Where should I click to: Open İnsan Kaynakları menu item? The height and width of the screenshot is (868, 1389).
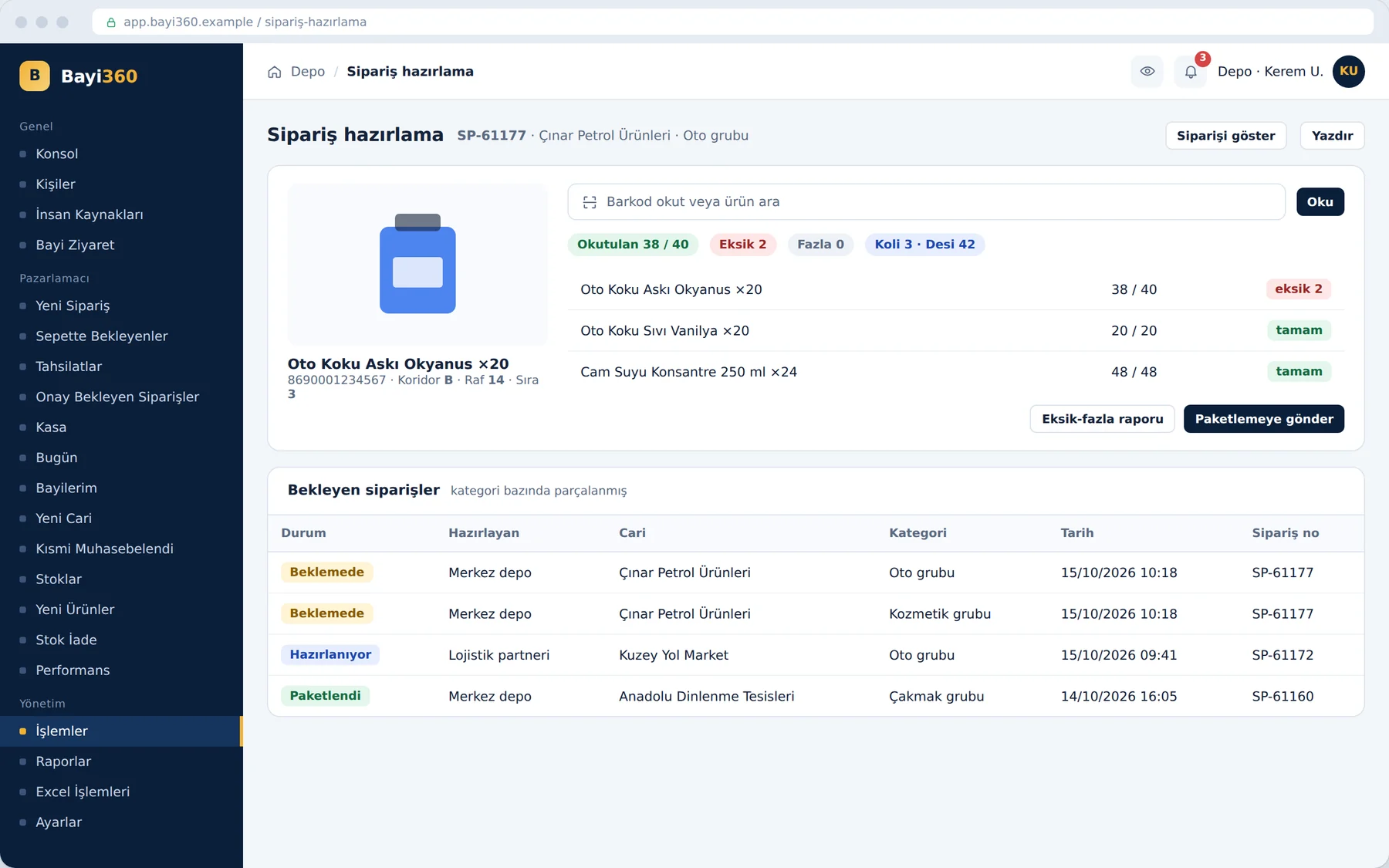click(x=121, y=214)
